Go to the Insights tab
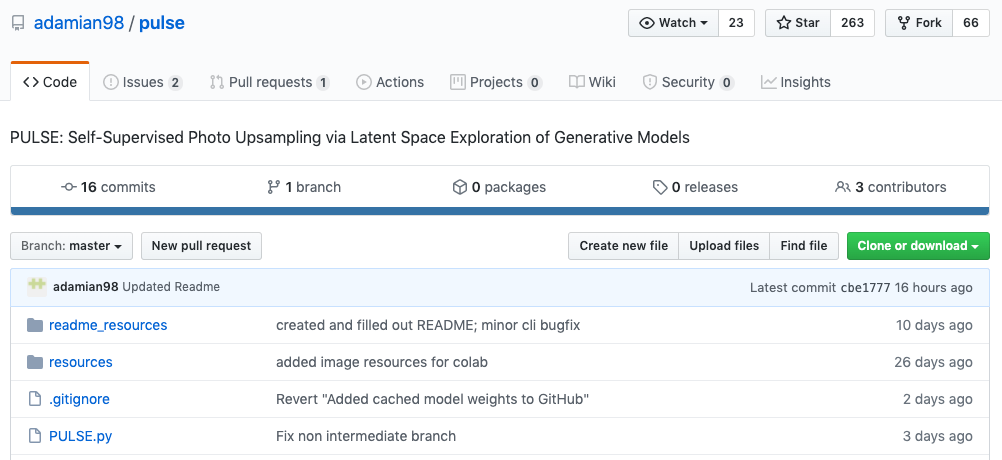Viewport: 1002px width, 460px height. (796, 82)
